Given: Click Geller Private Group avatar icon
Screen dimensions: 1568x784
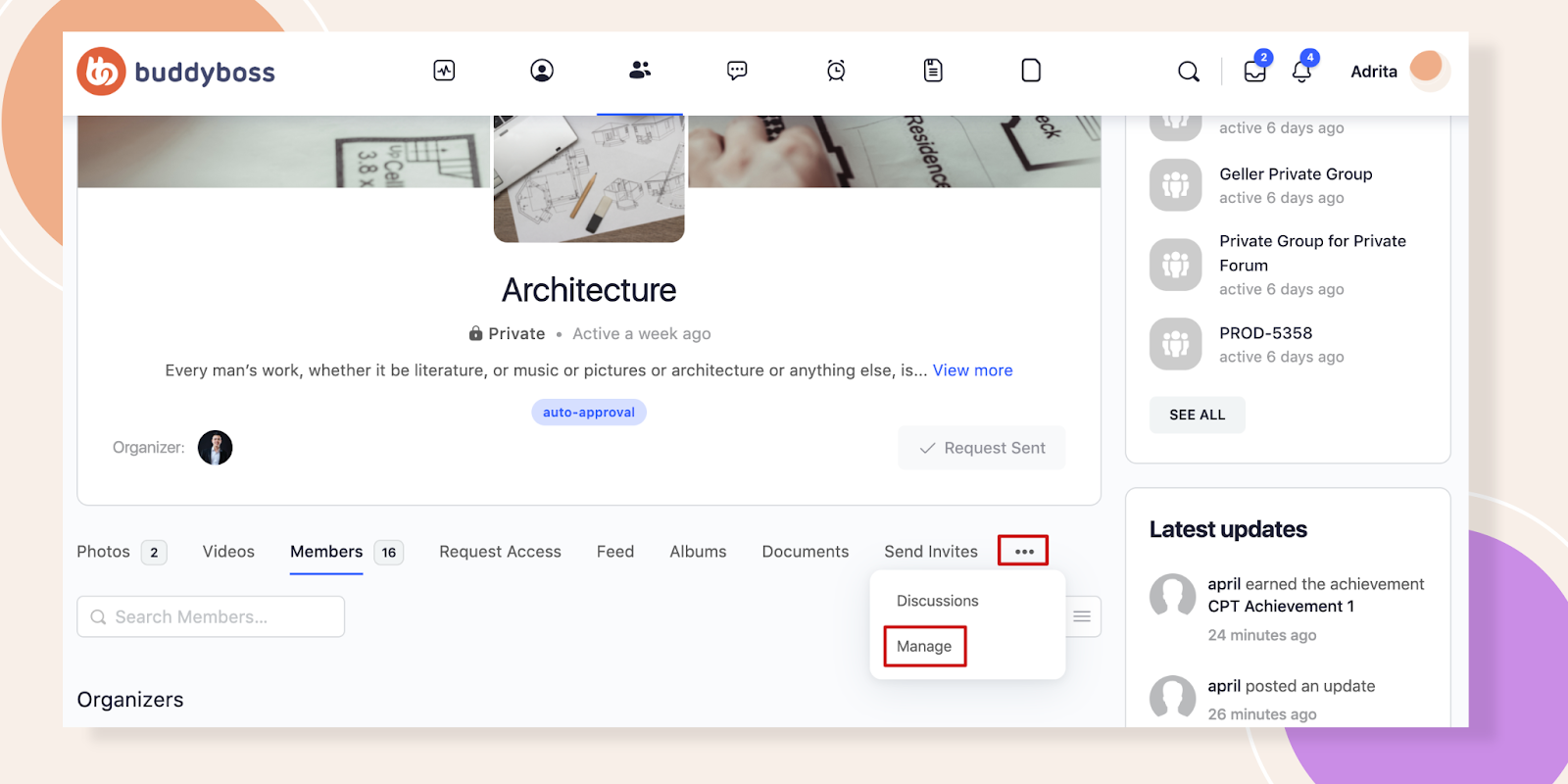Looking at the screenshot, I should [x=1175, y=184].
